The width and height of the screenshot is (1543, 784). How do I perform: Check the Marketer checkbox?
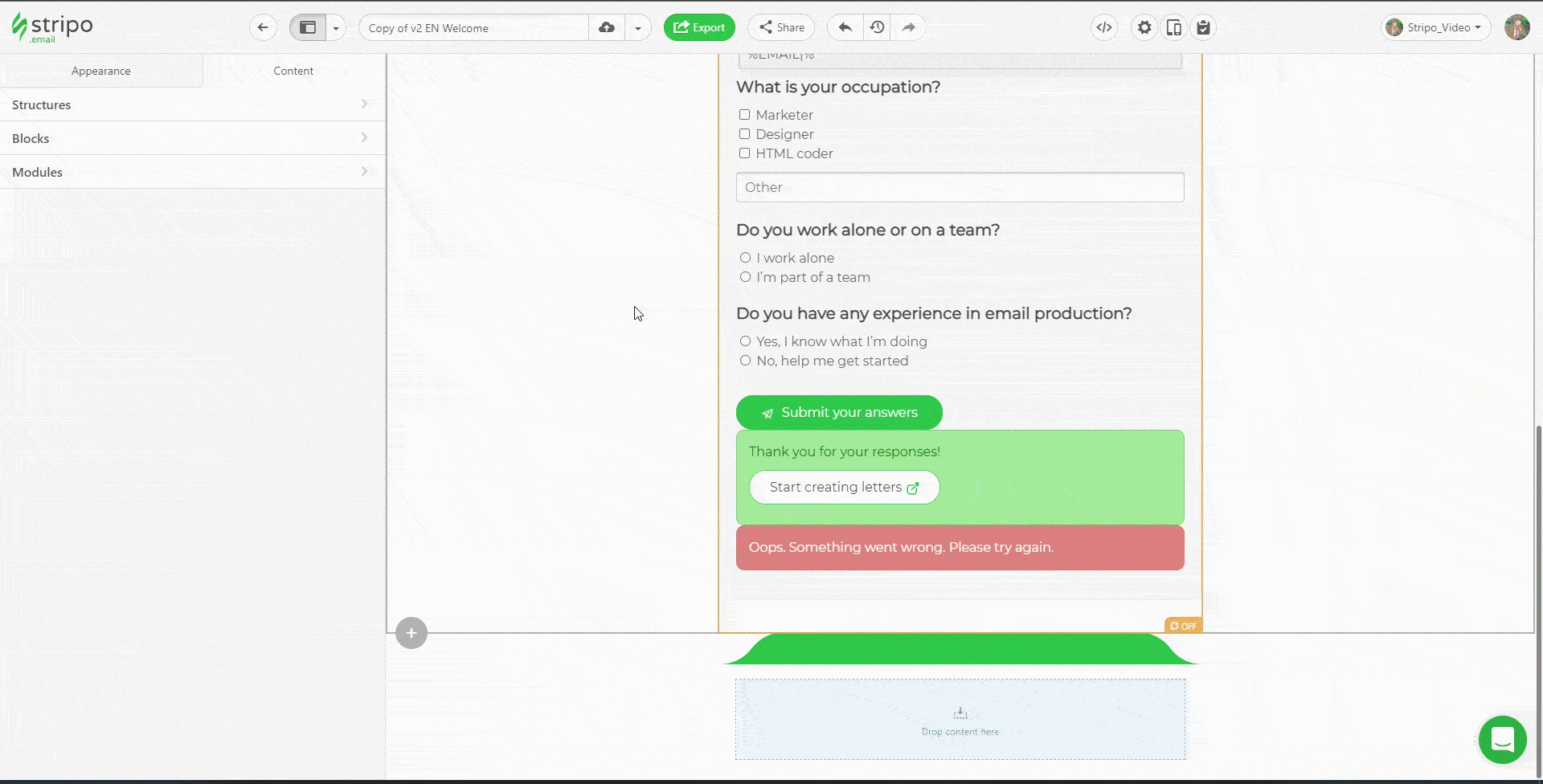coord(745,115)
